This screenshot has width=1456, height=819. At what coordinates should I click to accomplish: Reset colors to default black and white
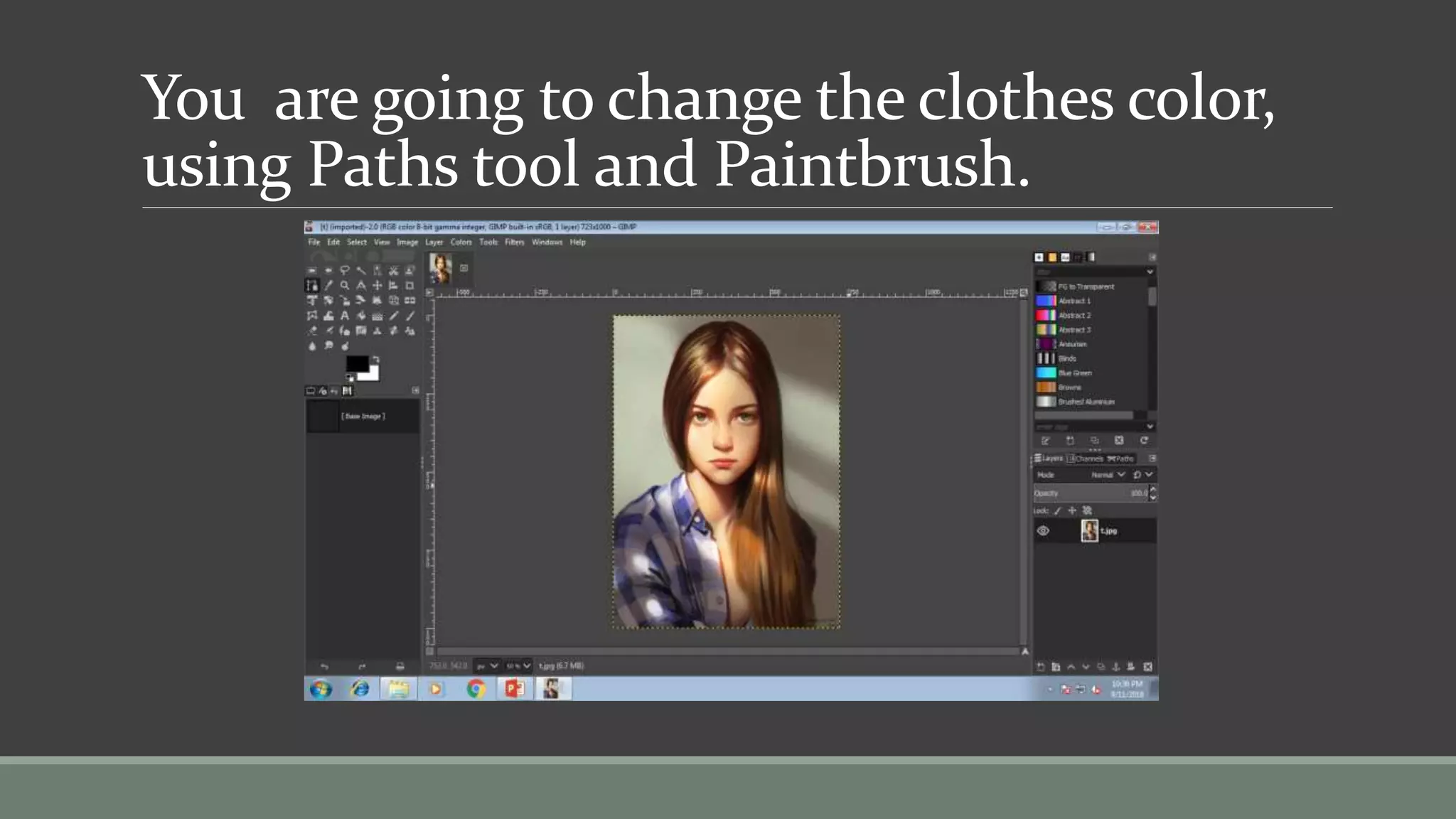(349, 378)
